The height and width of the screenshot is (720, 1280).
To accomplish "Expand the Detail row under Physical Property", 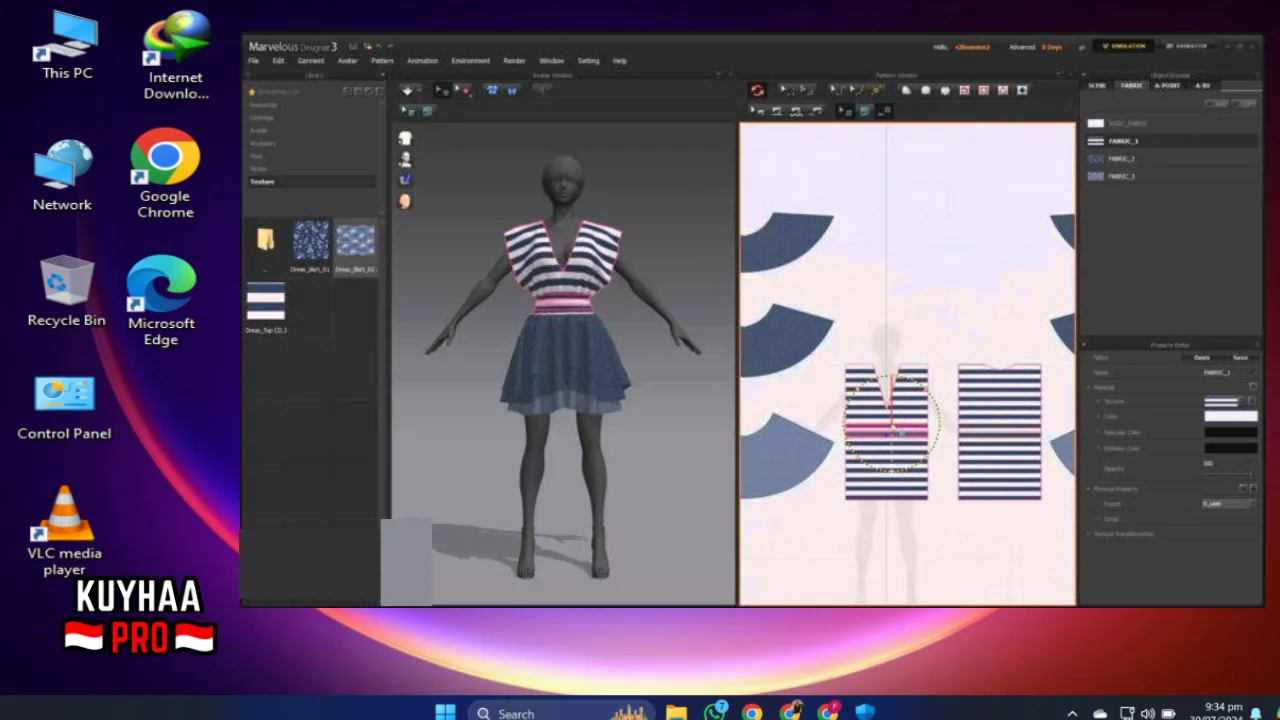I will (x=1097, y=519).
